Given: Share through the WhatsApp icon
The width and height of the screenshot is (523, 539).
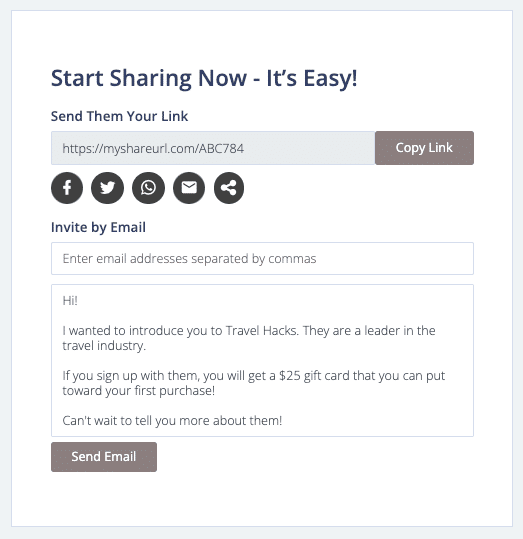Looking at the screenshot, I should pyautogui.click(x=148, y=188).
